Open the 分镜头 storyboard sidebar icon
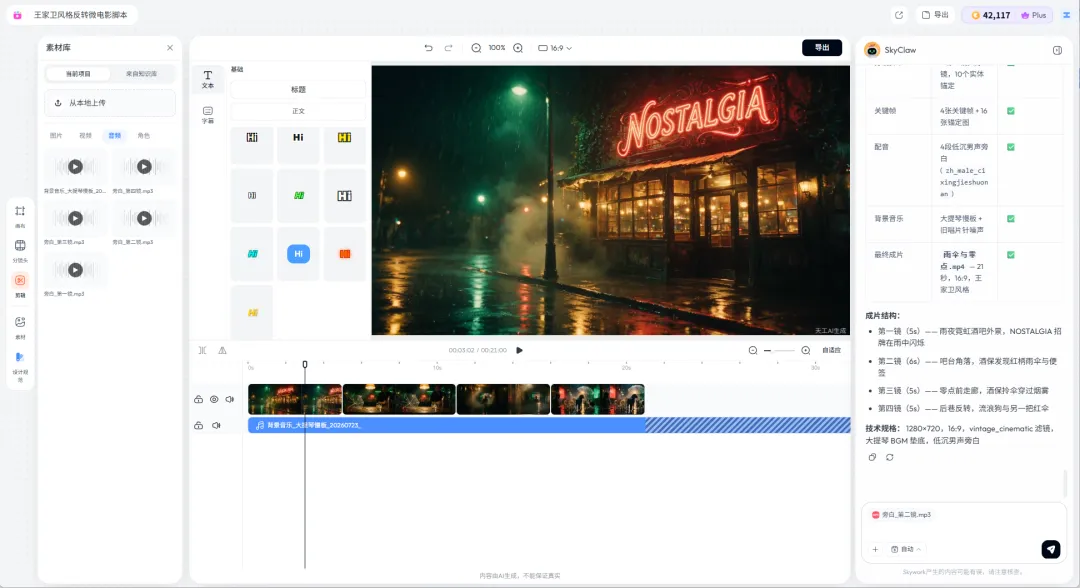Image resolution: width=1080 pixels, height=588 pixels. tap(20, 251)
